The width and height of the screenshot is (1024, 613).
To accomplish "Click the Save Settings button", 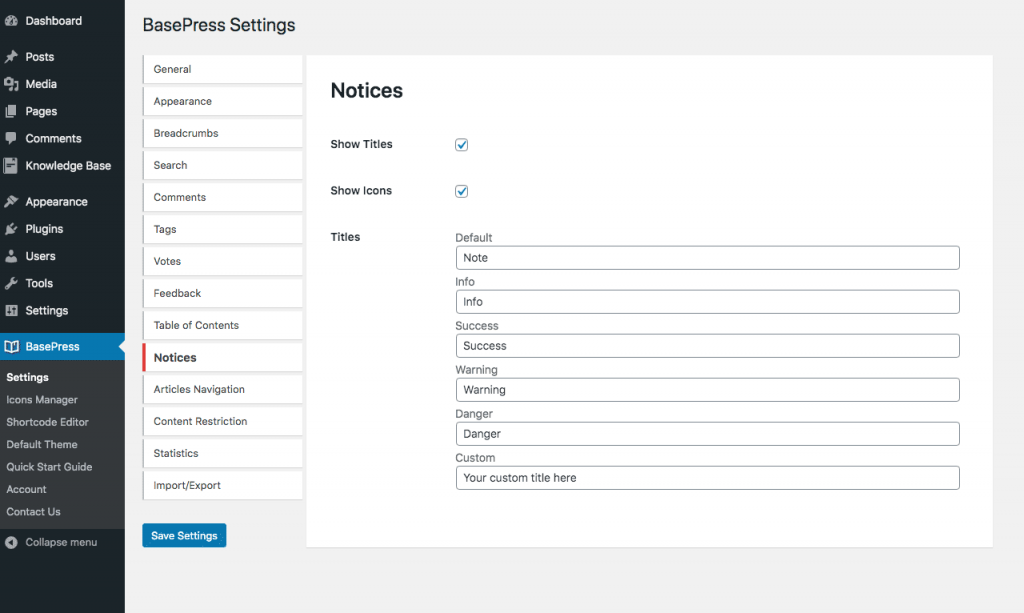I will pos(184,535).
